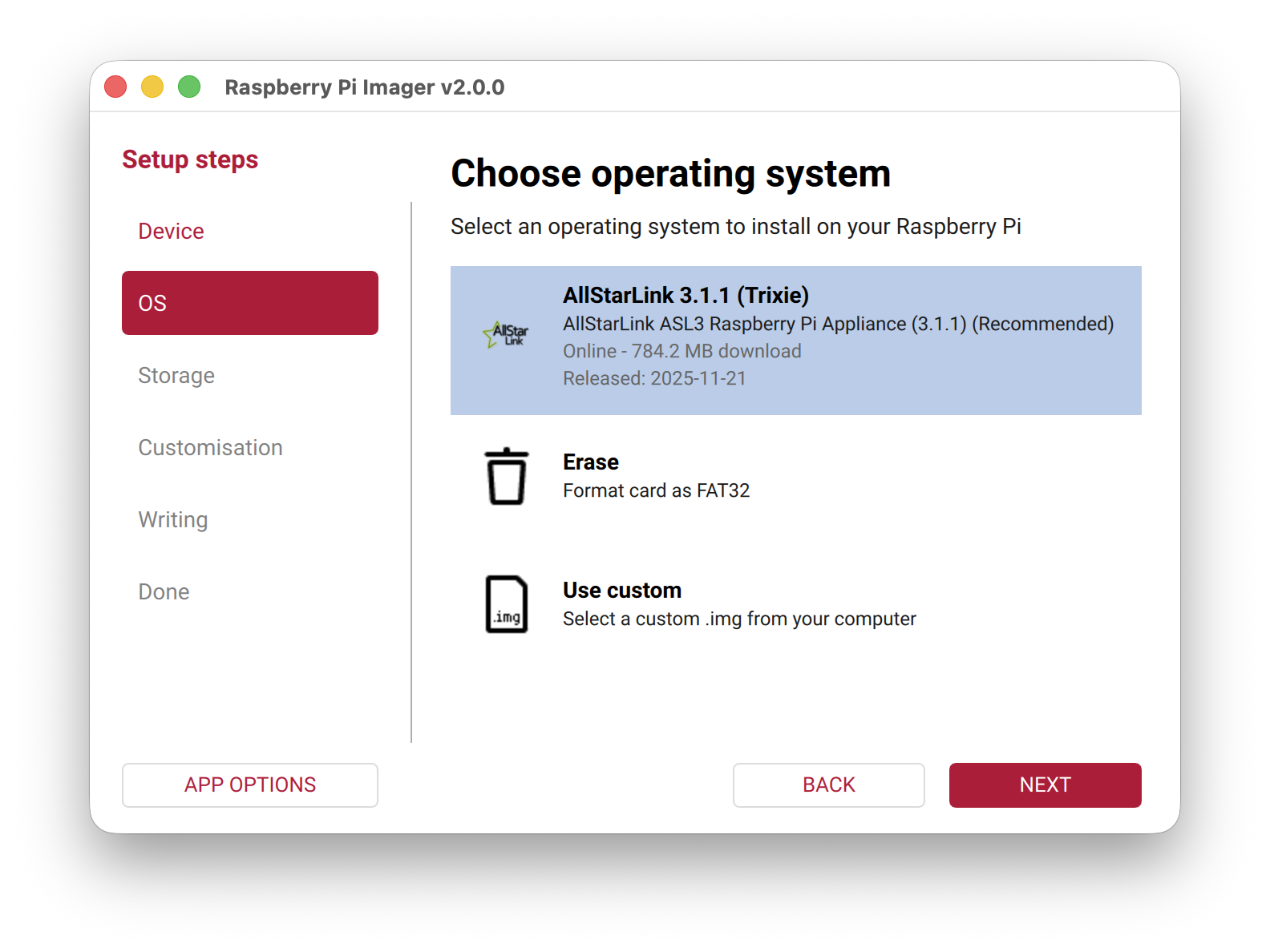
Task: Open the Customisation step in sidebar
Action: coord(210,447)
